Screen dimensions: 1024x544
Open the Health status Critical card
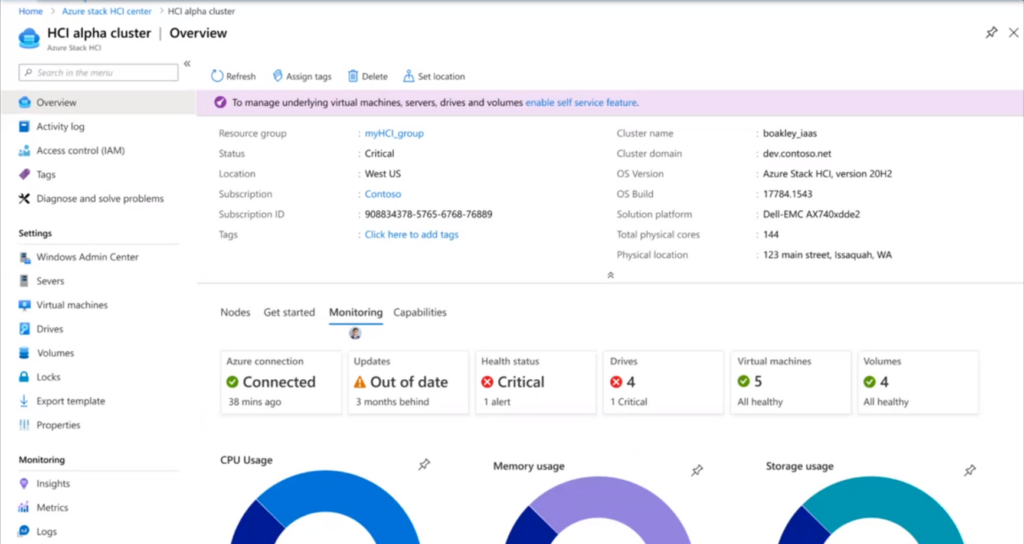click(536, 383)
